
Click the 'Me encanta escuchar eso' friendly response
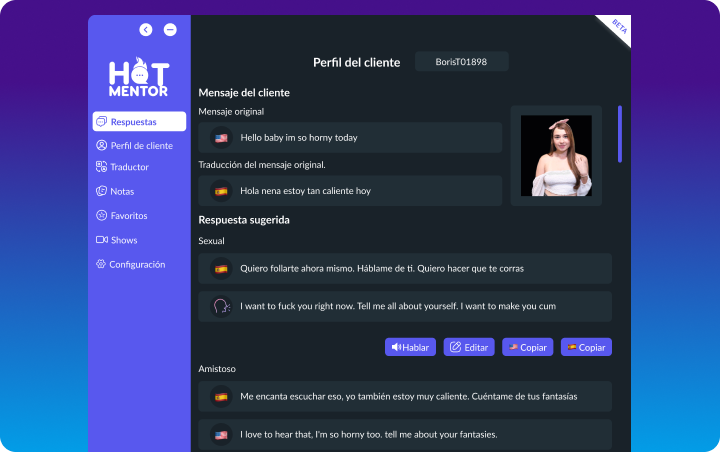(x=405, y=396)
